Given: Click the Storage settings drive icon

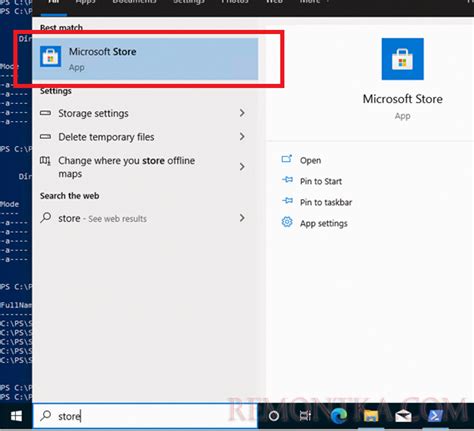Looking at the screenshot, I should [46, 113].
